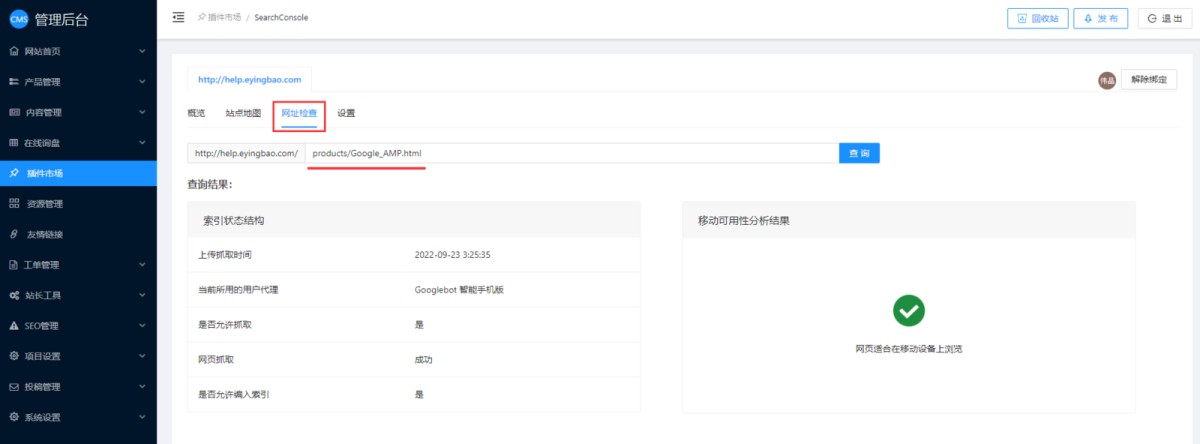Select the 设置 tab
The width and height of the screenshot is (1200, 444).
click(346, 113)
